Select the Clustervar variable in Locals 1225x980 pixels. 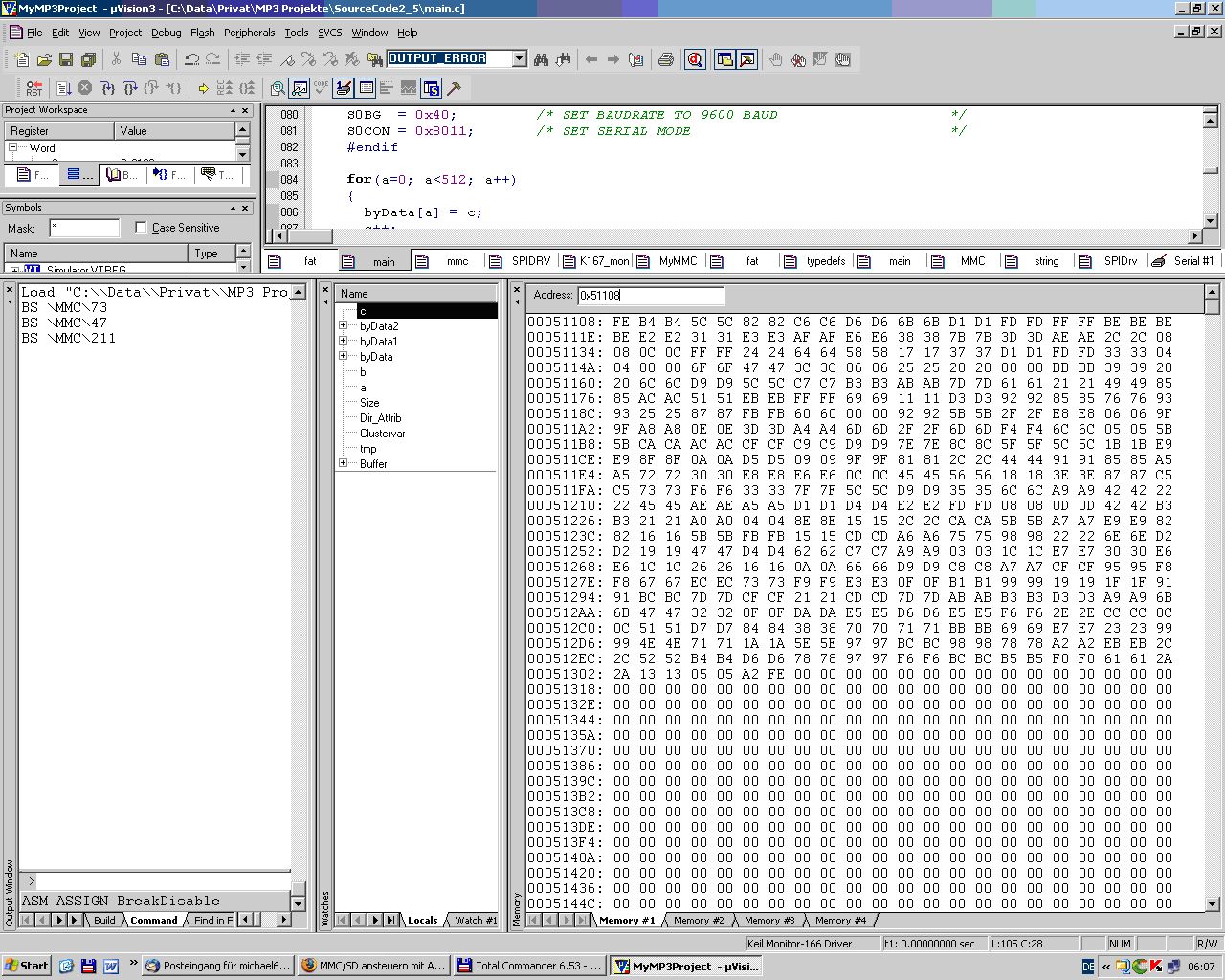[x=382, y=434]
